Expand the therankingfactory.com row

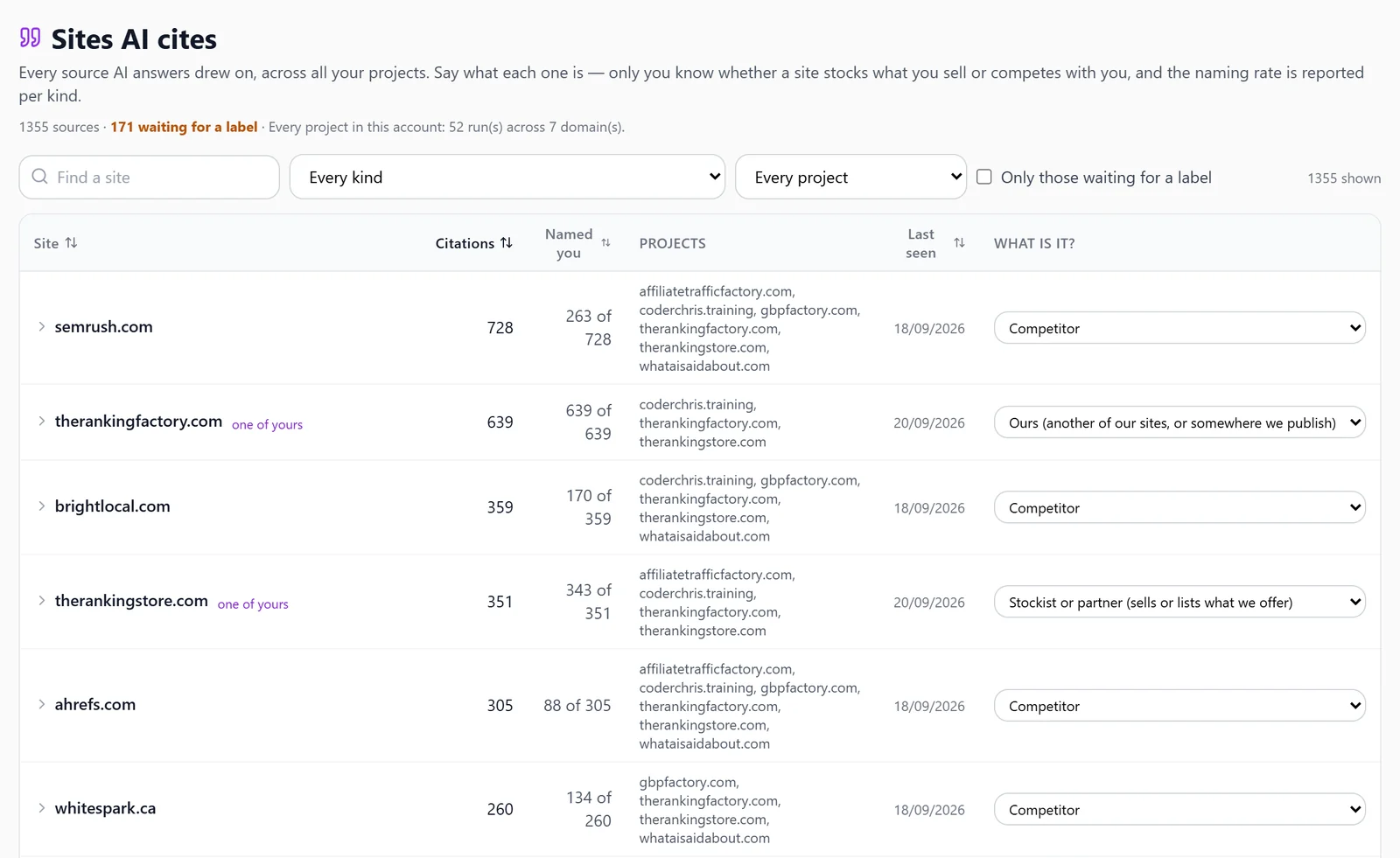tap(41, 421)
